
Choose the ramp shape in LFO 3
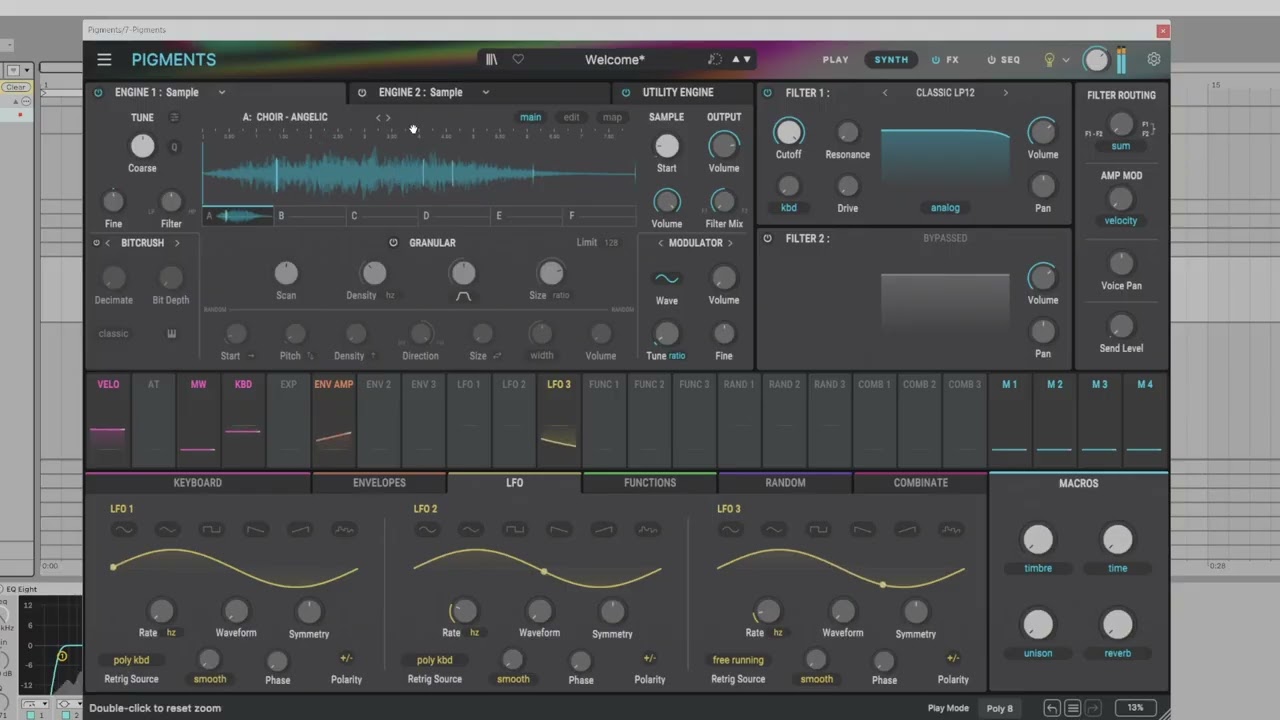click(x=906, y=529)
